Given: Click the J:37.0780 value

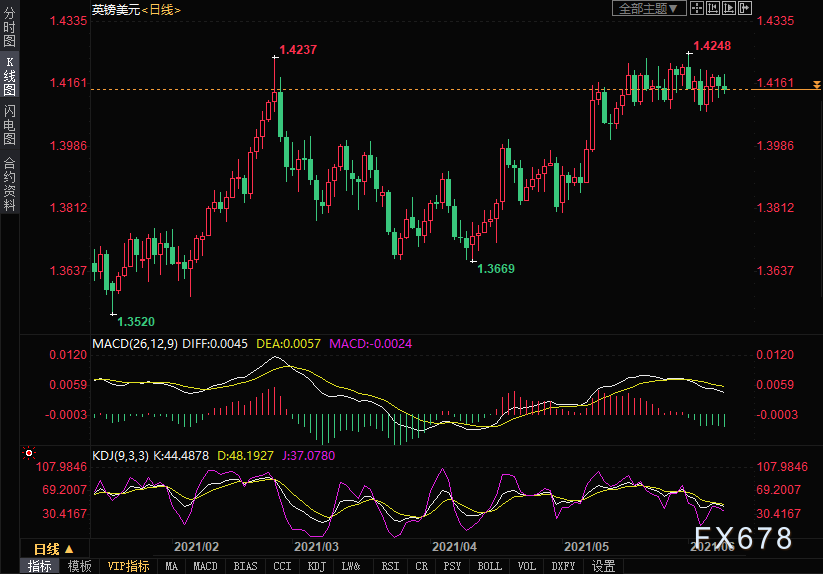Looking at the screenshot, I should click(x=308, y=455).
